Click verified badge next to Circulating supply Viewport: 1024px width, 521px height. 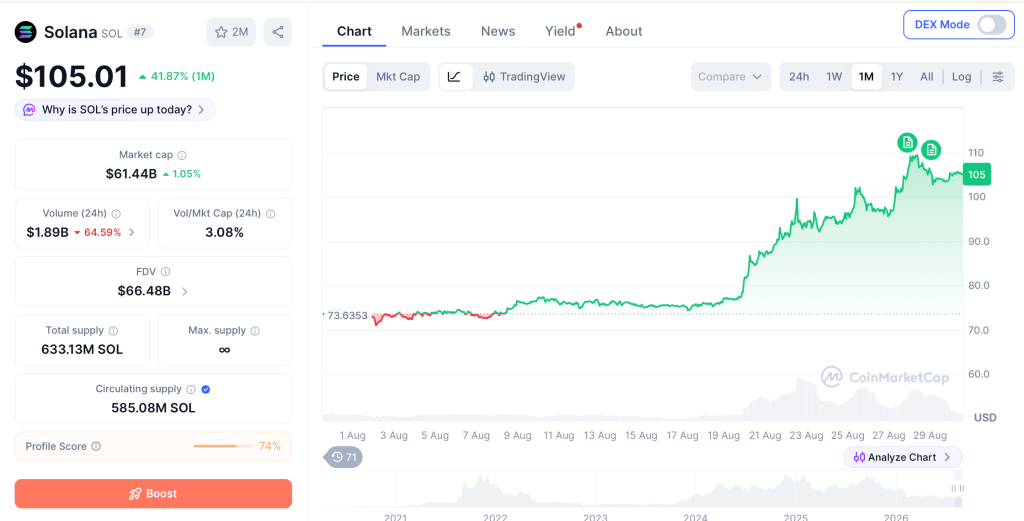[x=206, y=389]
